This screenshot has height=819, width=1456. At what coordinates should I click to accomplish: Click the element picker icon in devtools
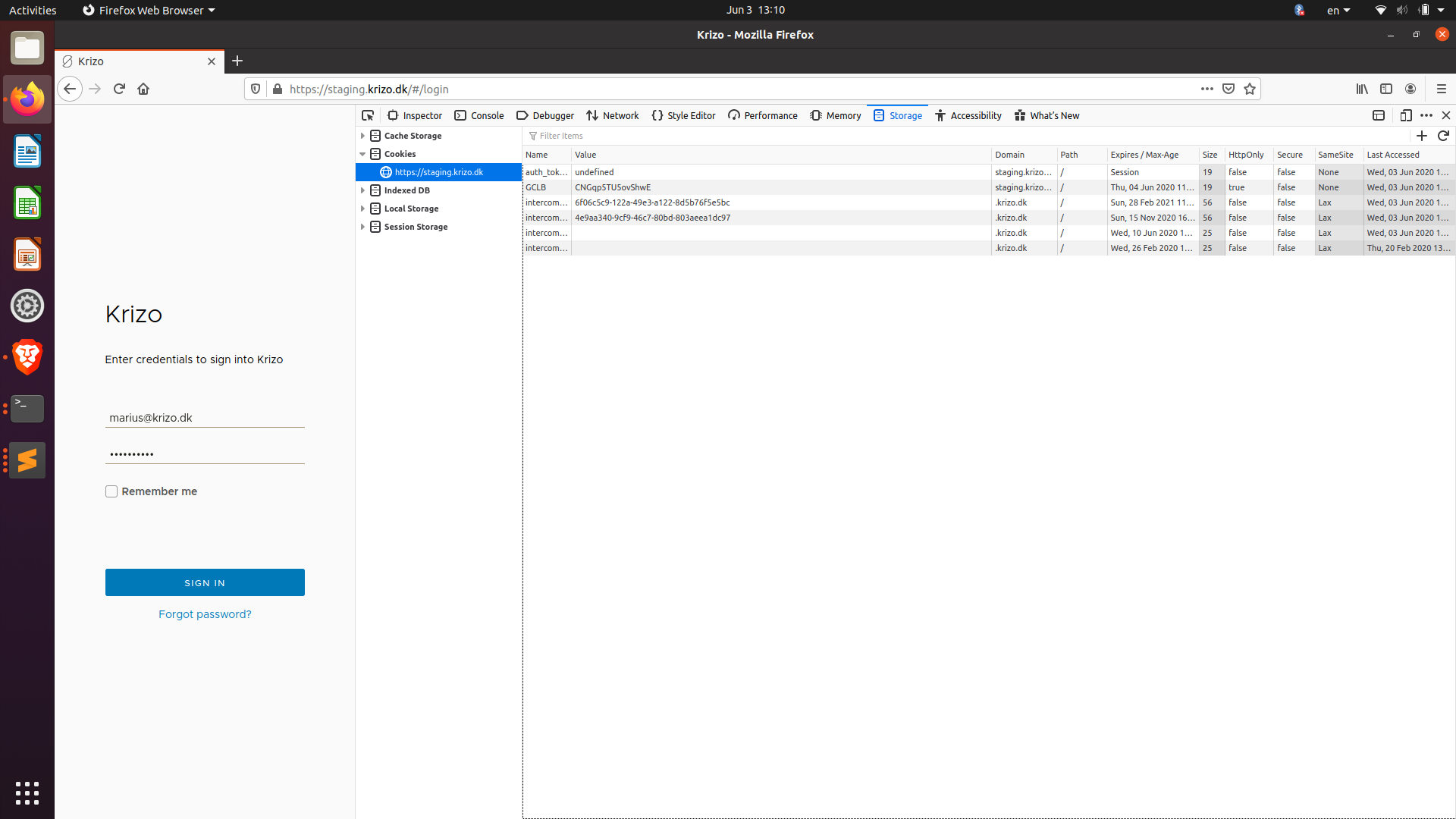[x=368, y=115]
